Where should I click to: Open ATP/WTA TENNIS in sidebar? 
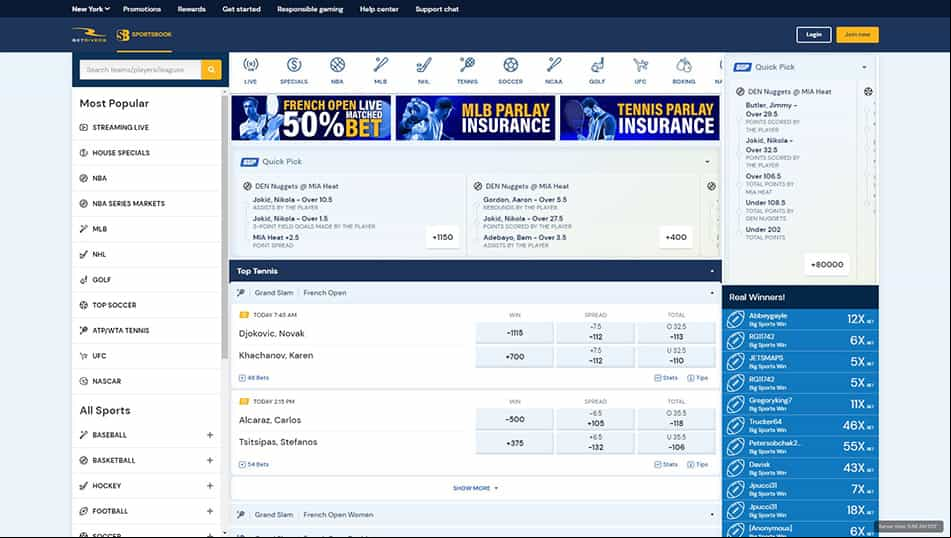tap(146, 331)
